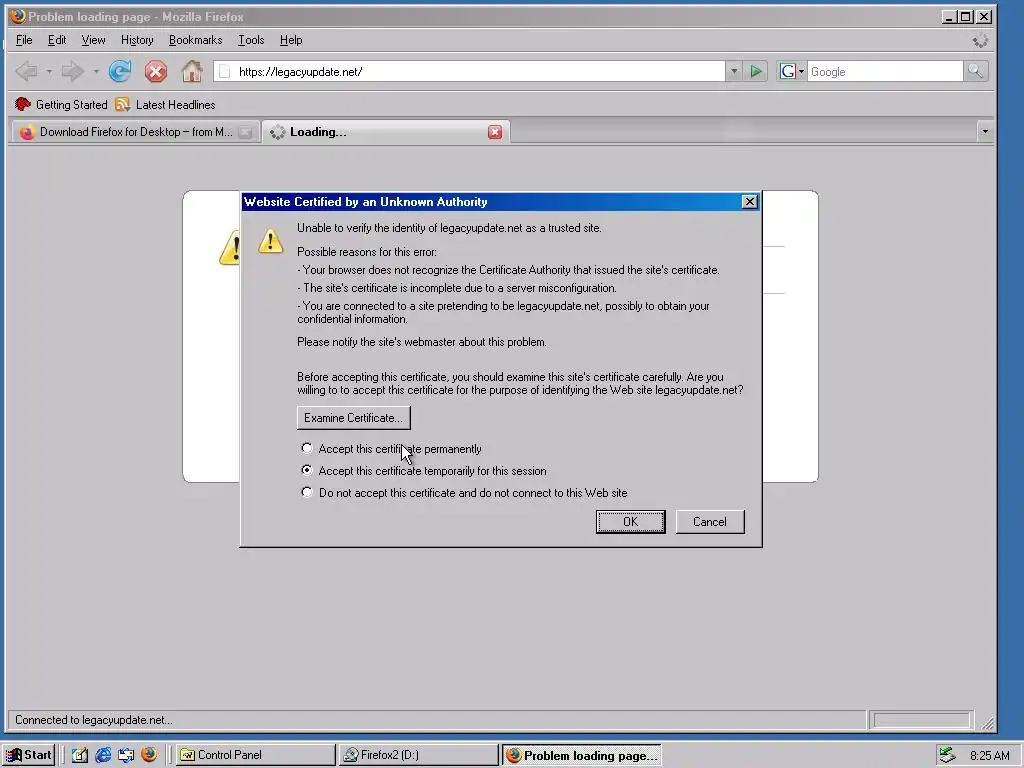Switch to Firefox2 (D:) taskbar window

(419, 755)
